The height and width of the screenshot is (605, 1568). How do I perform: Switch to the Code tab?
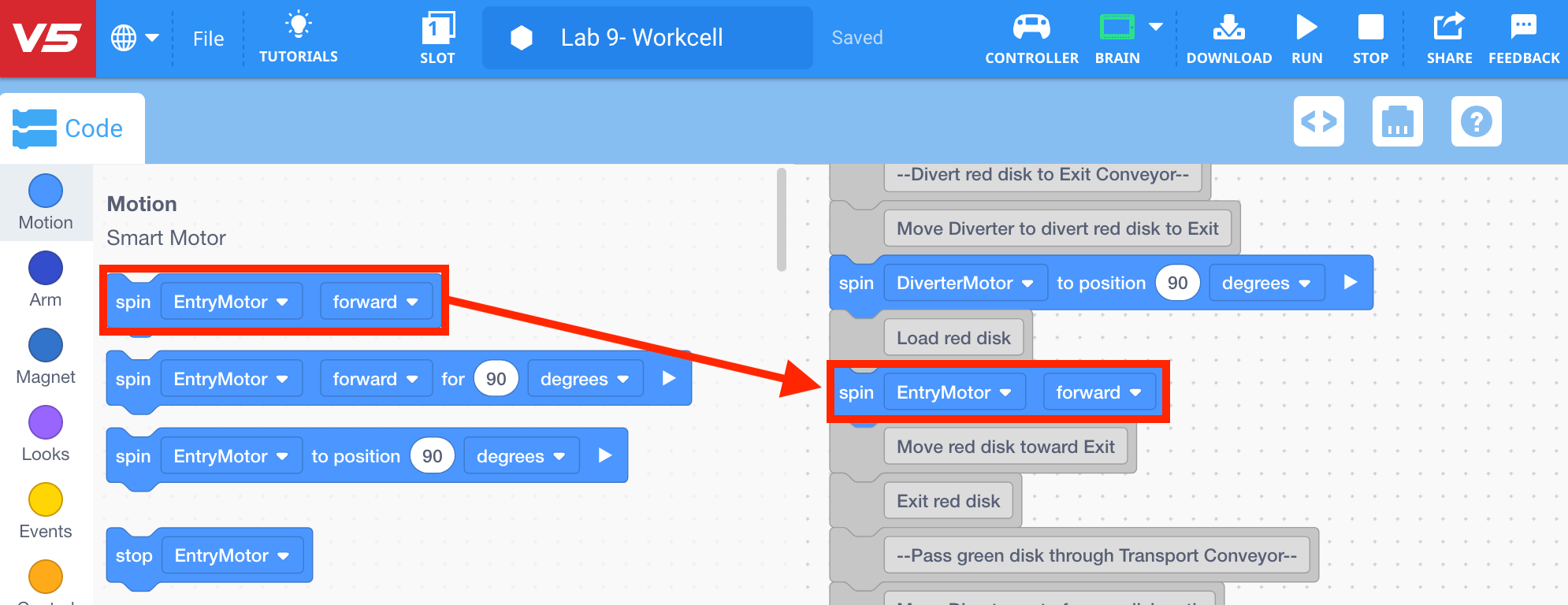[72, 128]
